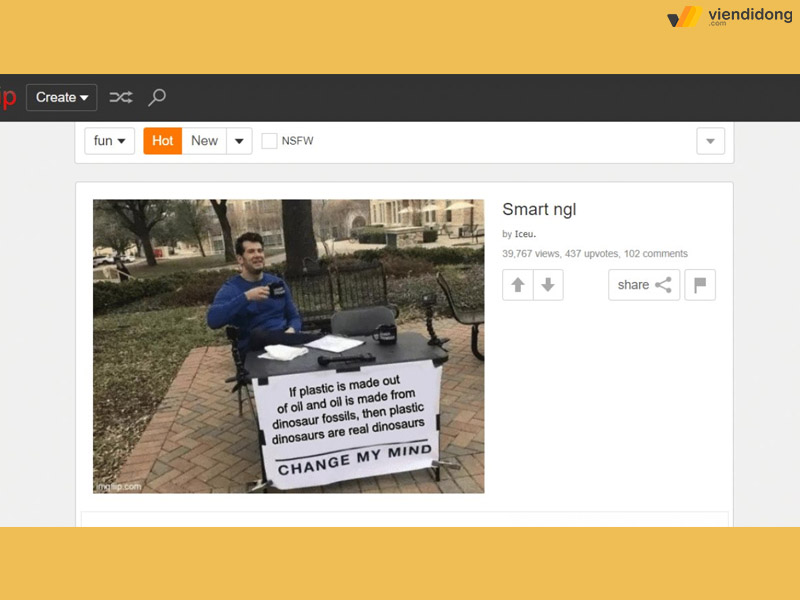Expand the fun stream dropdown
Viewport: 800px width, 600px height.
(109, 141)
